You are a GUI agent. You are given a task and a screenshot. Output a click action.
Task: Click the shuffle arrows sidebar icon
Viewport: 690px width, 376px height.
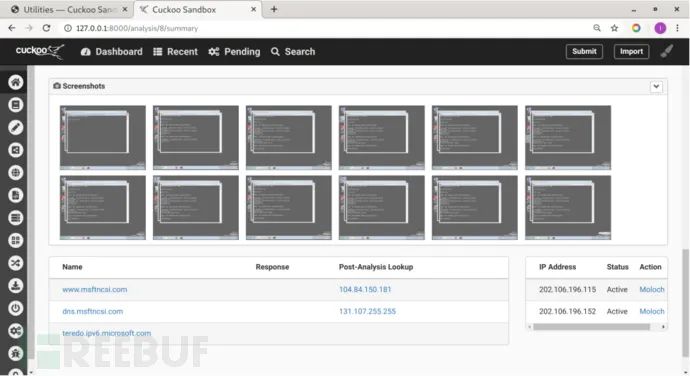[15, 263]
